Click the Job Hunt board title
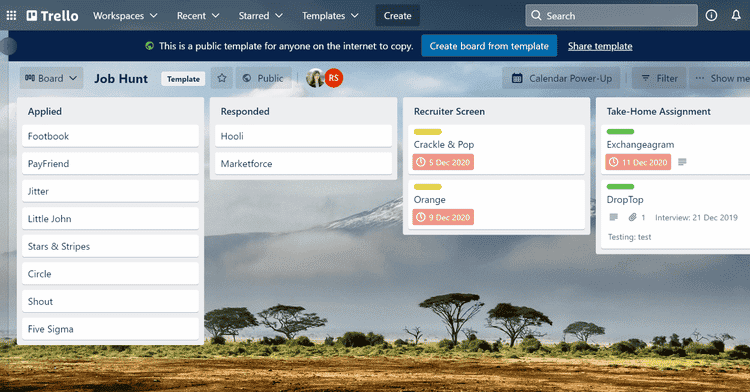The image size is (750, 392). click(121, 78)
